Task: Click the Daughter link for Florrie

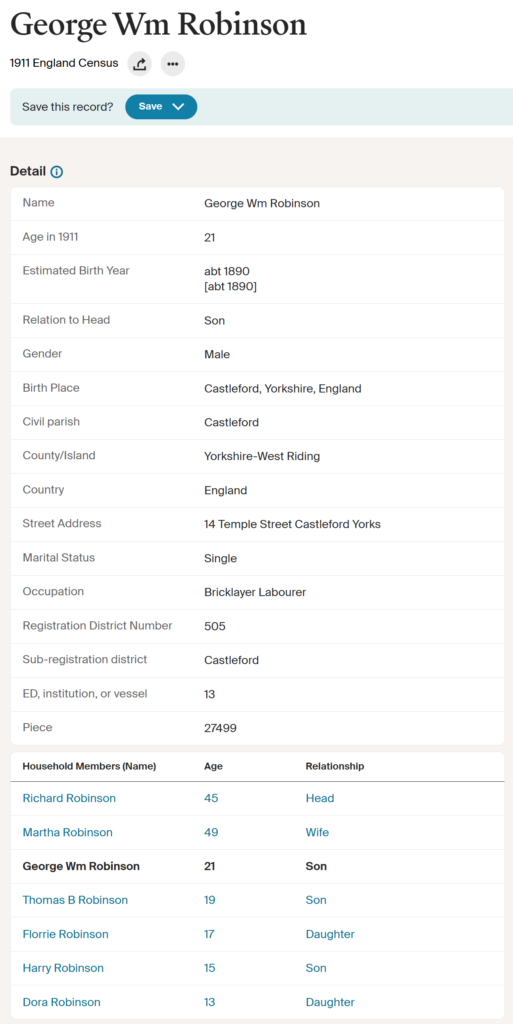Action: click(330, 934)
